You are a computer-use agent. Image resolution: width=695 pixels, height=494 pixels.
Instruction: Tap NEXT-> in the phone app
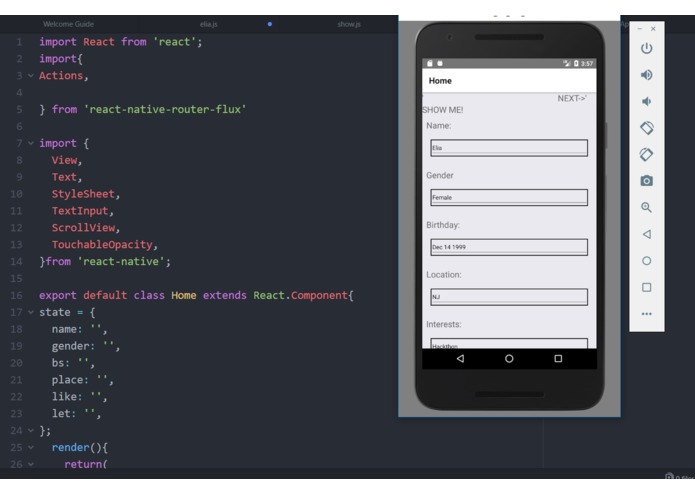point(572,98)
